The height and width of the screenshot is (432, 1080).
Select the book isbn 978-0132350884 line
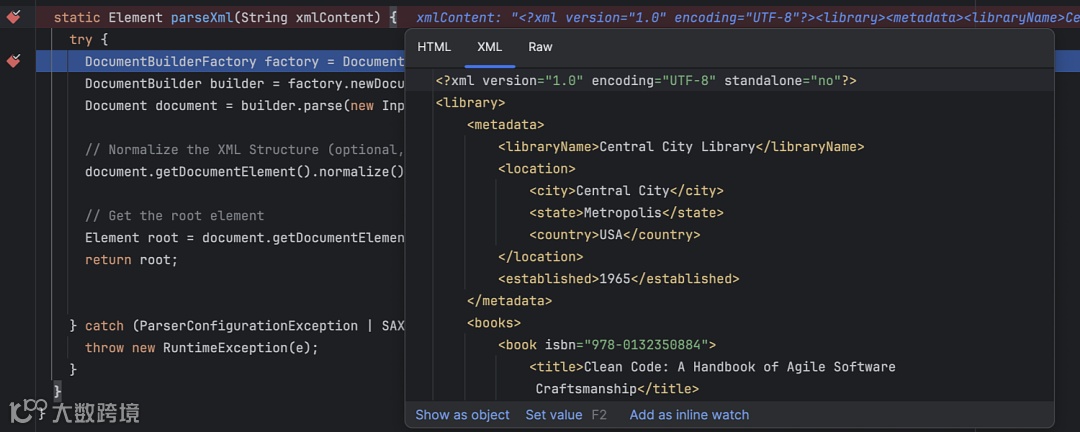point(608,344)
